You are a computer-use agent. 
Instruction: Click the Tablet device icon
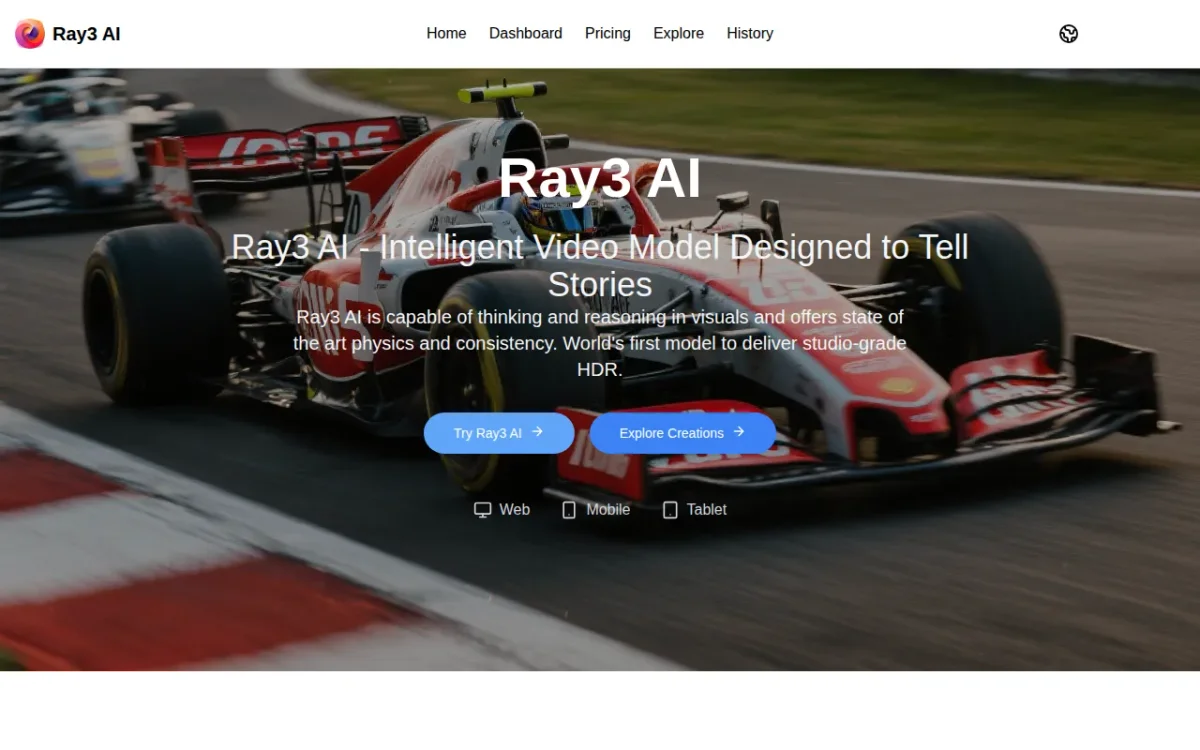tap(670, 510)
